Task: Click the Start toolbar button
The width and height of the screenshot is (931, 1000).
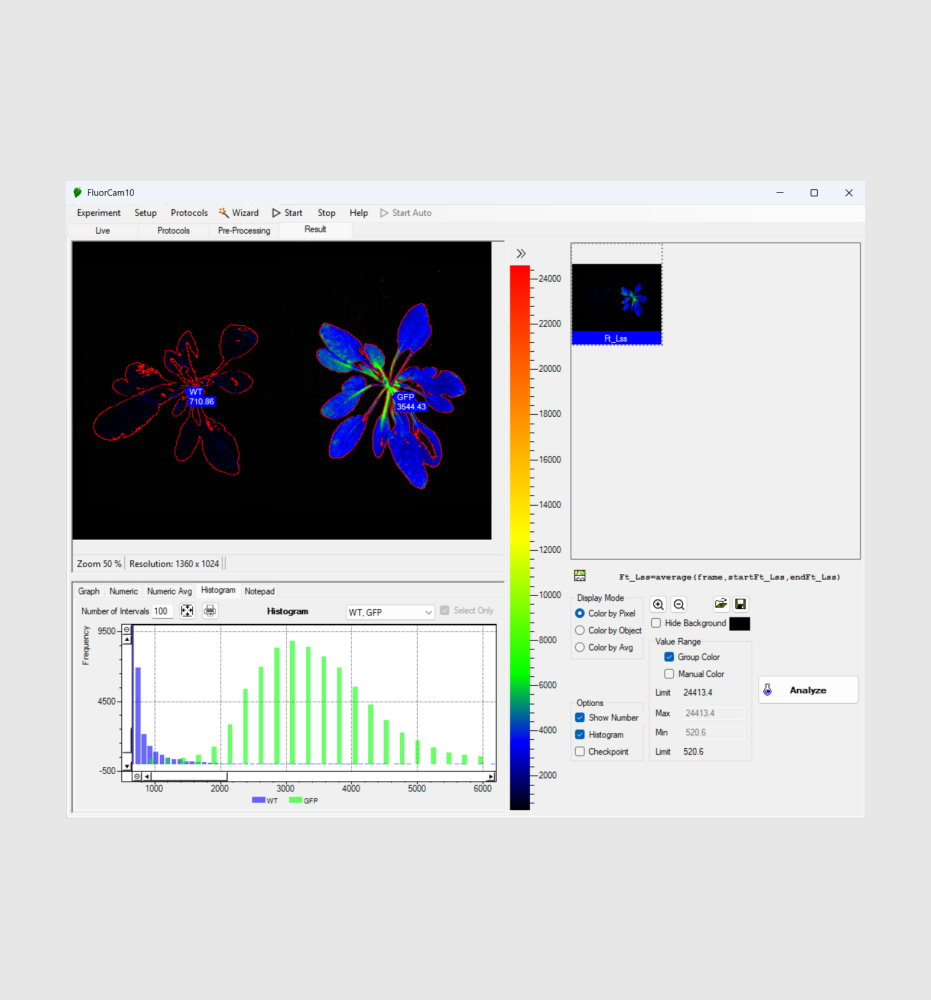Action: (287, 213)
